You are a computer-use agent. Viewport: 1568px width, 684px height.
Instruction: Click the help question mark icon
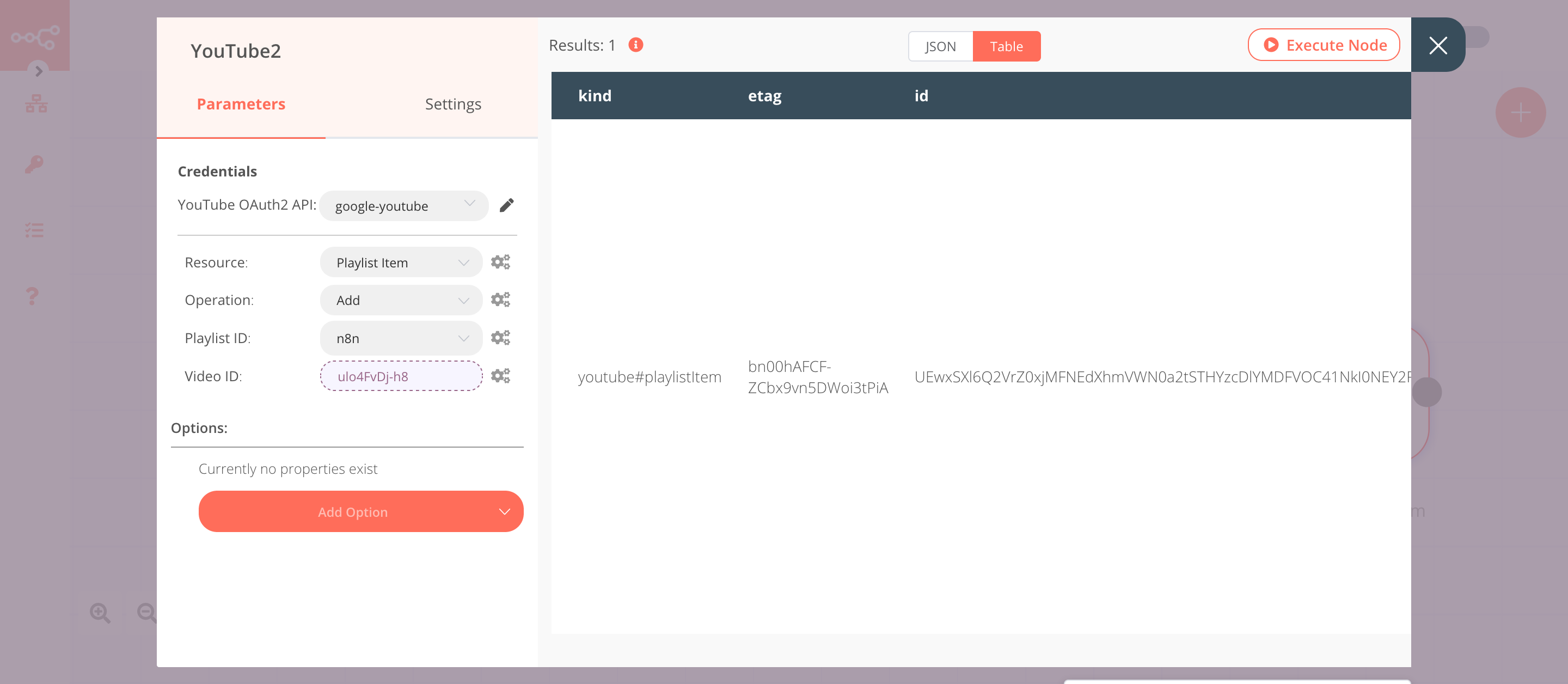32,295
